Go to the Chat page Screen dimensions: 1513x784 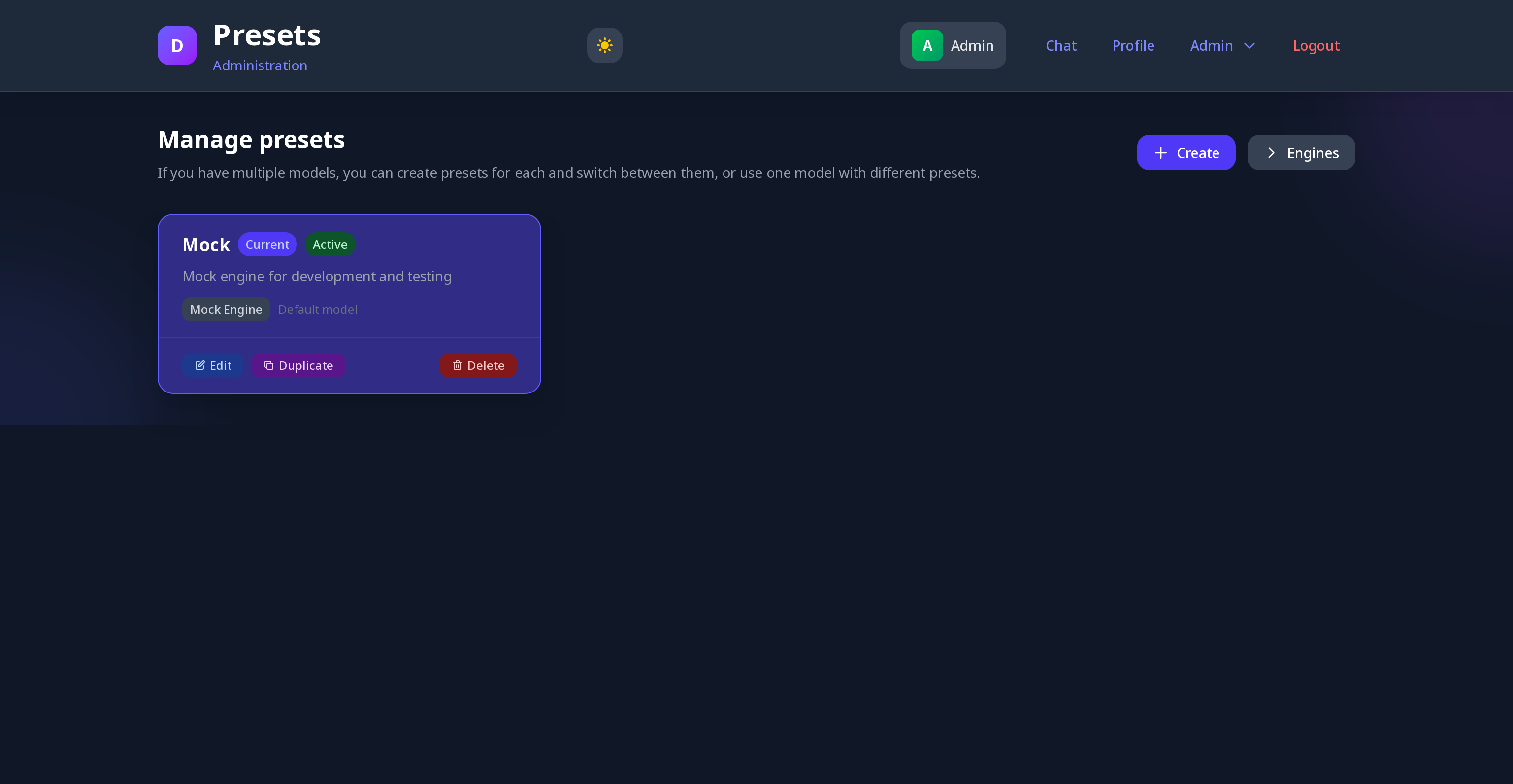(x=1061, y=46)
